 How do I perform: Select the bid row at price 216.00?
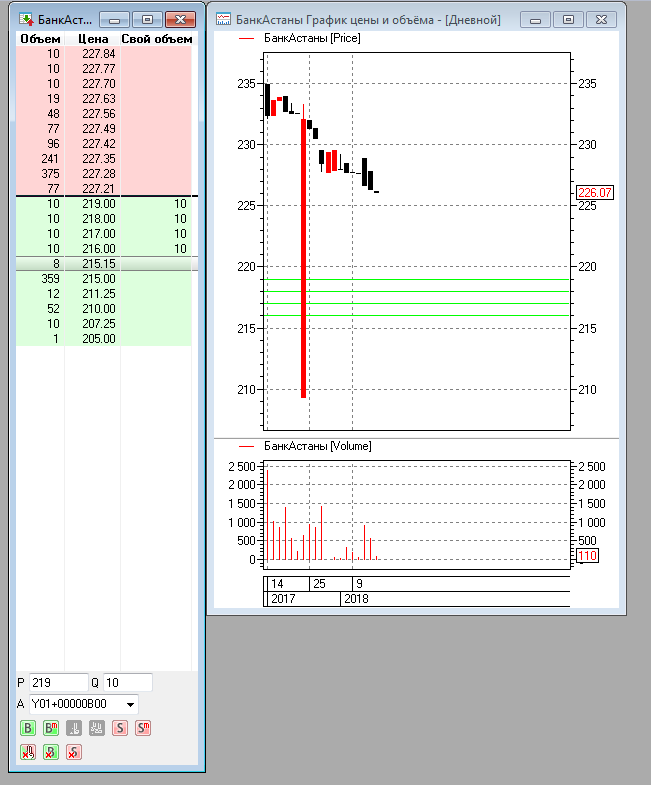pos(104,249)
